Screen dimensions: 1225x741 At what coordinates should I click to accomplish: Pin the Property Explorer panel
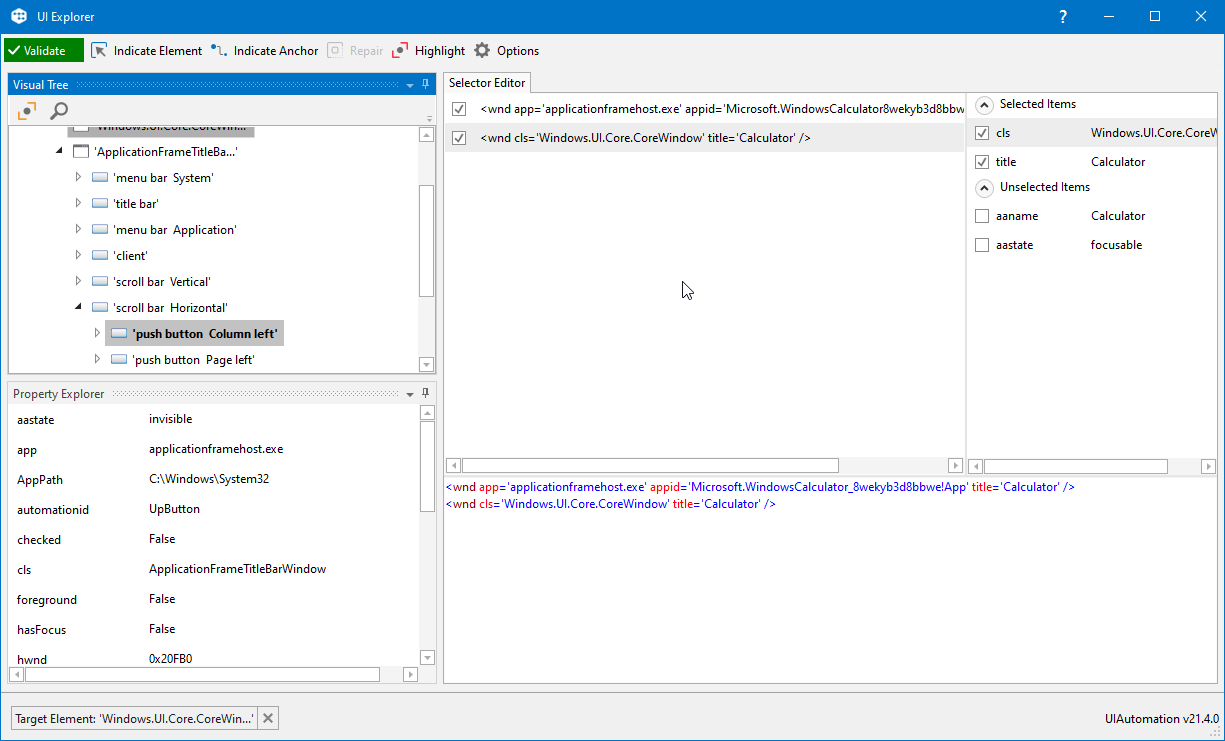[x=425, y=393]
